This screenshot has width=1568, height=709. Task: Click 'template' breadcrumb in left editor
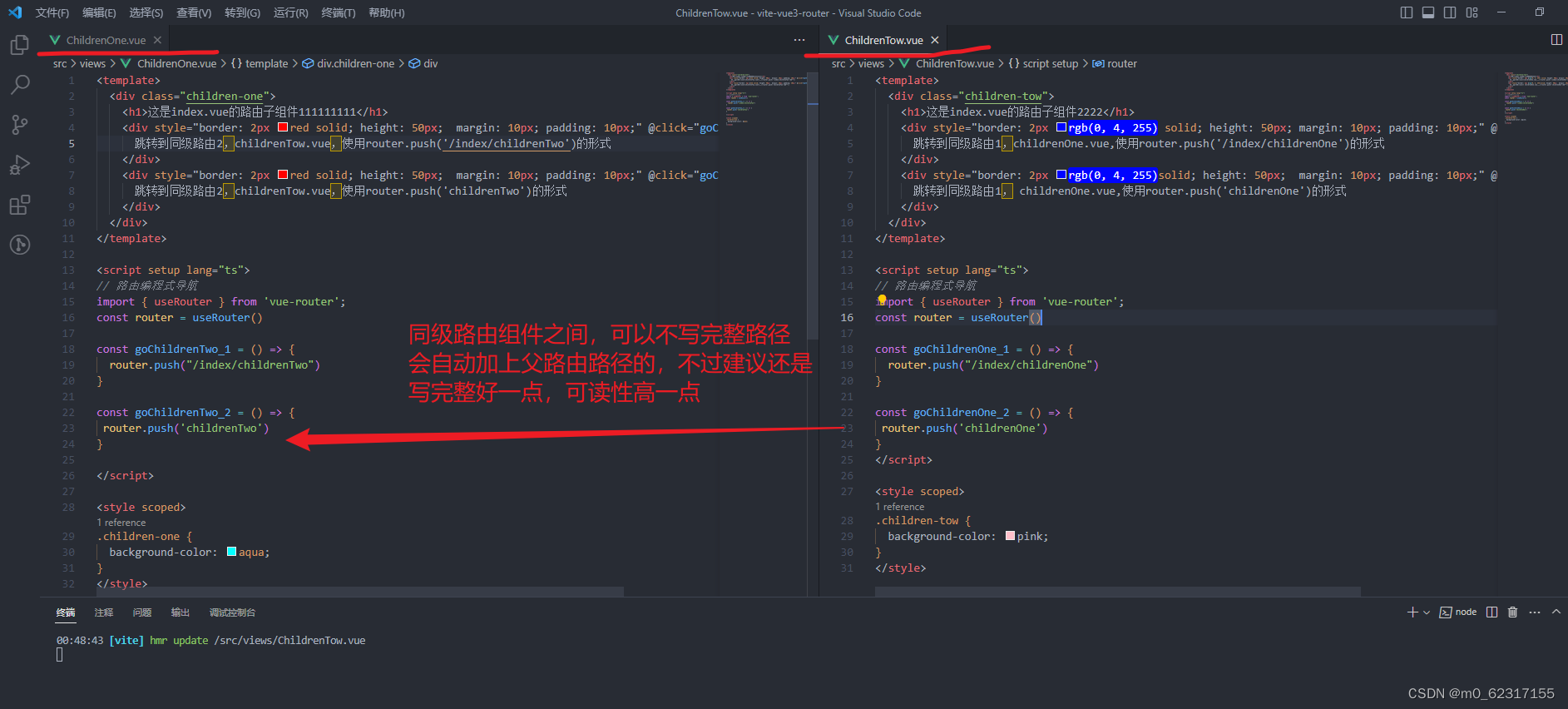tap(266, 63)
